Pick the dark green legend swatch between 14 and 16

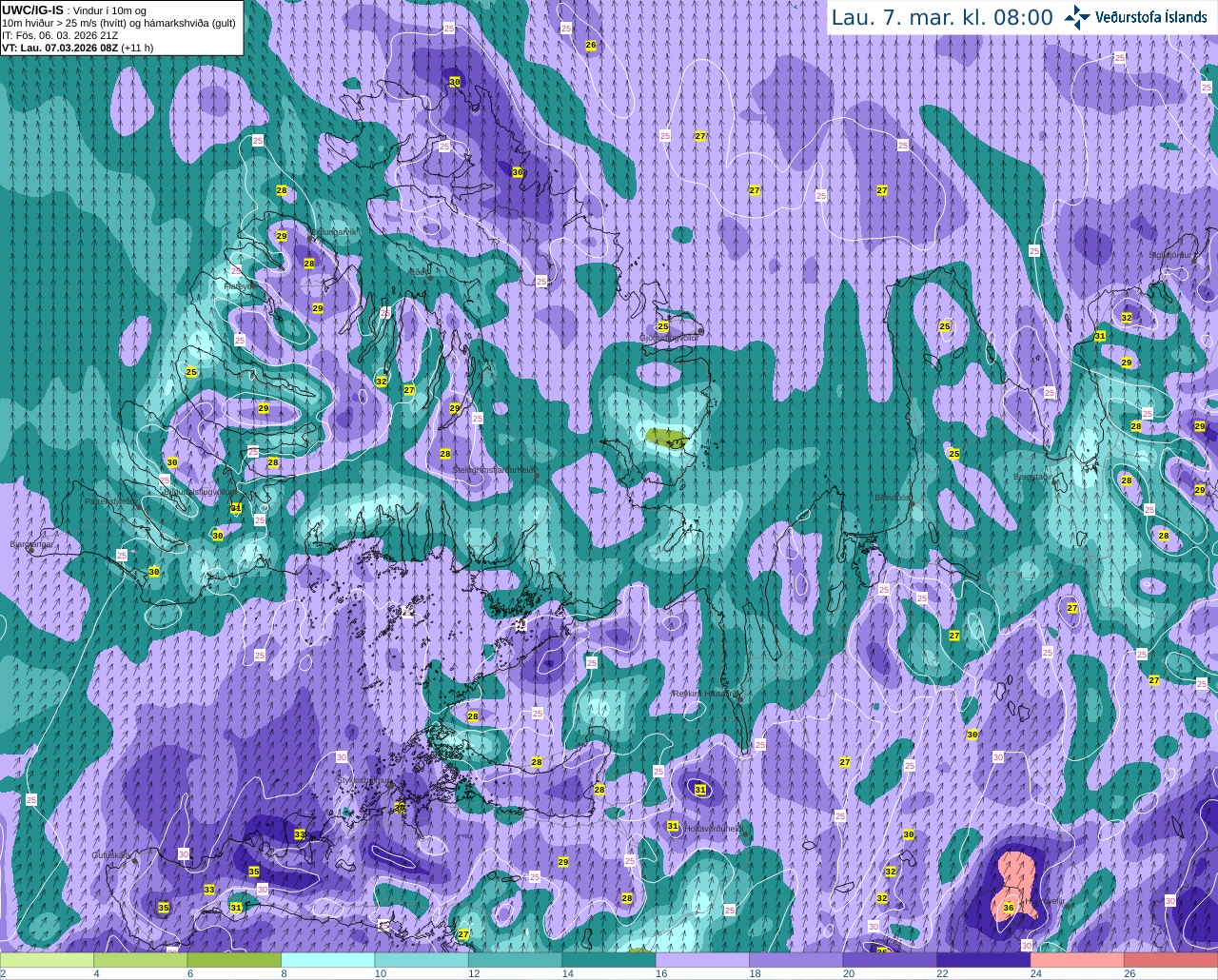click(x=609, y=960)
